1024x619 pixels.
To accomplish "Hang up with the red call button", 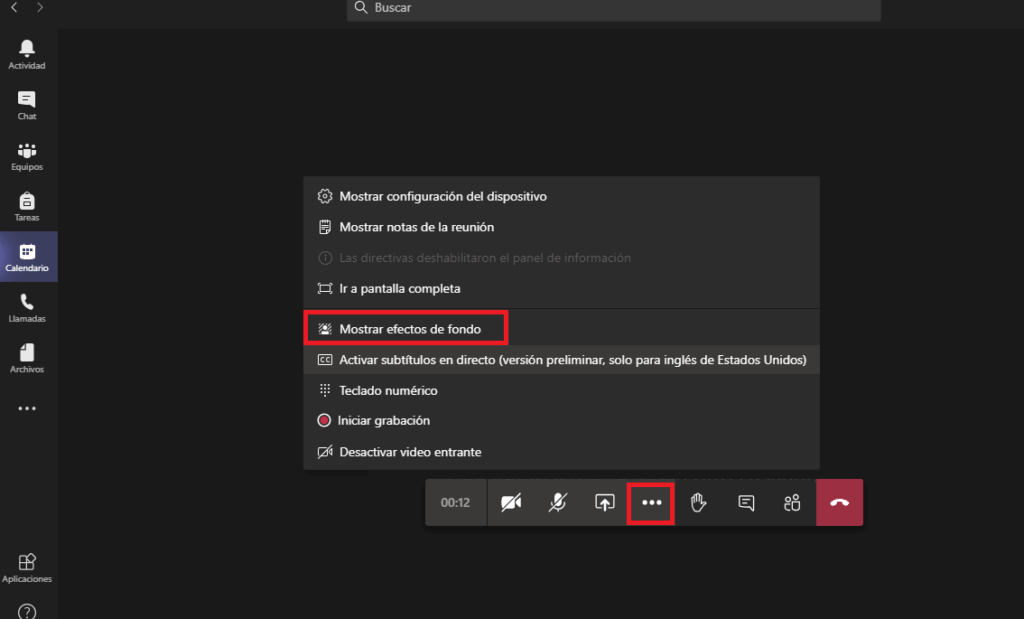I will [x=839, y=503].
